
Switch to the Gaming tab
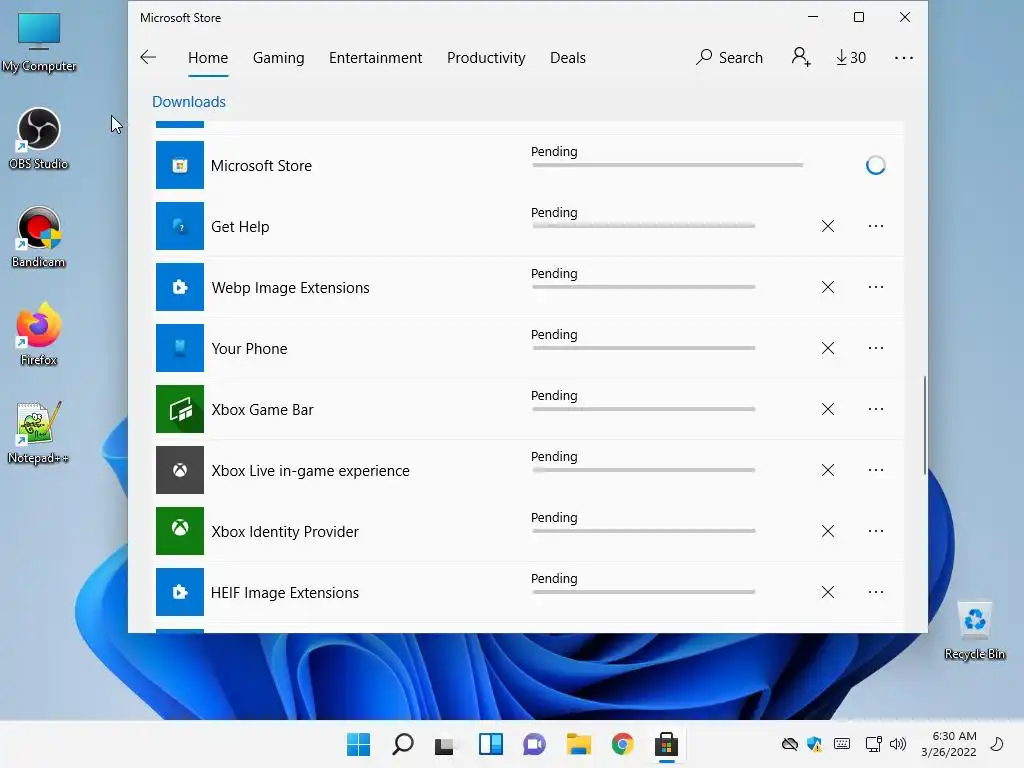(x=278, y=57)
